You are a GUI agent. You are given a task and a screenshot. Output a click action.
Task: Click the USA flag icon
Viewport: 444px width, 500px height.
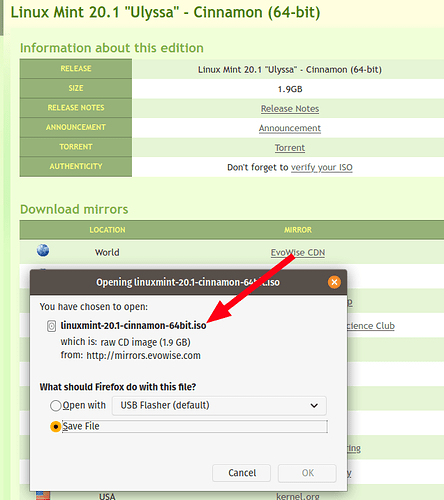coord(43,495)
